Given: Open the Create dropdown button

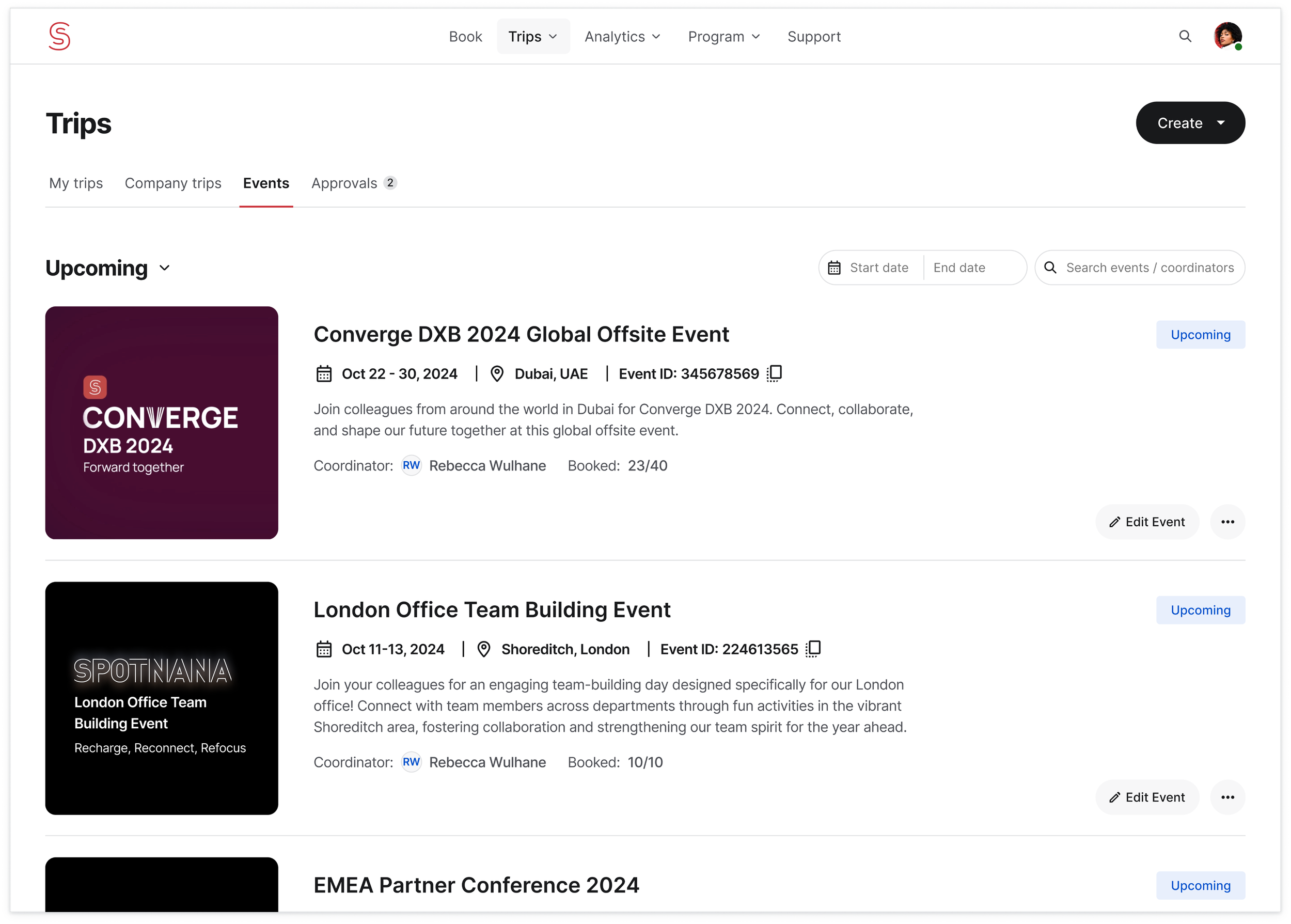Looking at the screenshot, I should click(1190, 123).
